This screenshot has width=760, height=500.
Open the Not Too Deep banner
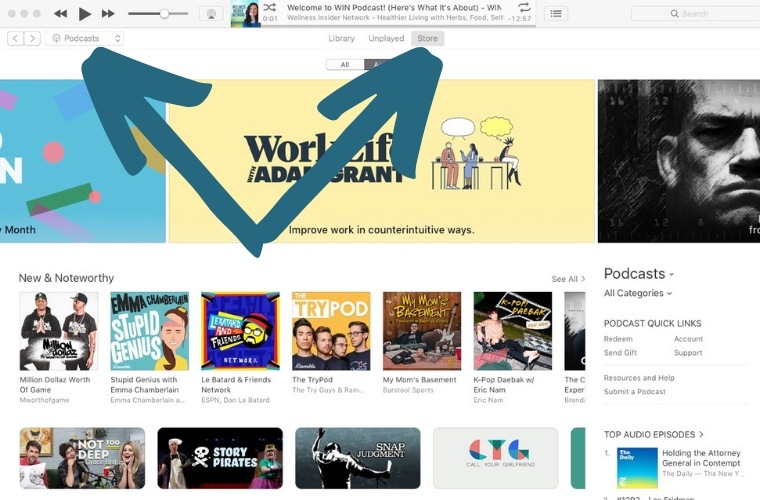pyautogui.click(x=82, y=458)
